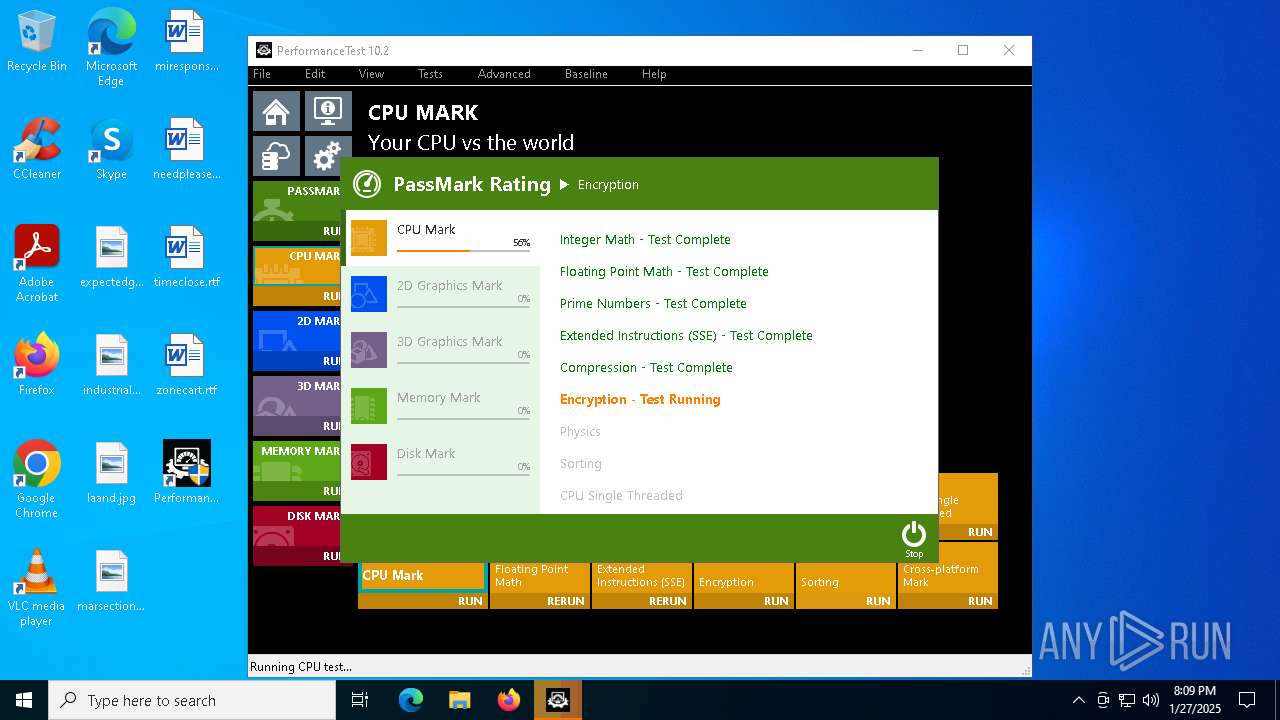Viewport: 1280px width, 720px height.
Task: Click the grayed 'Physics' test entry
Action: point(580,431)
